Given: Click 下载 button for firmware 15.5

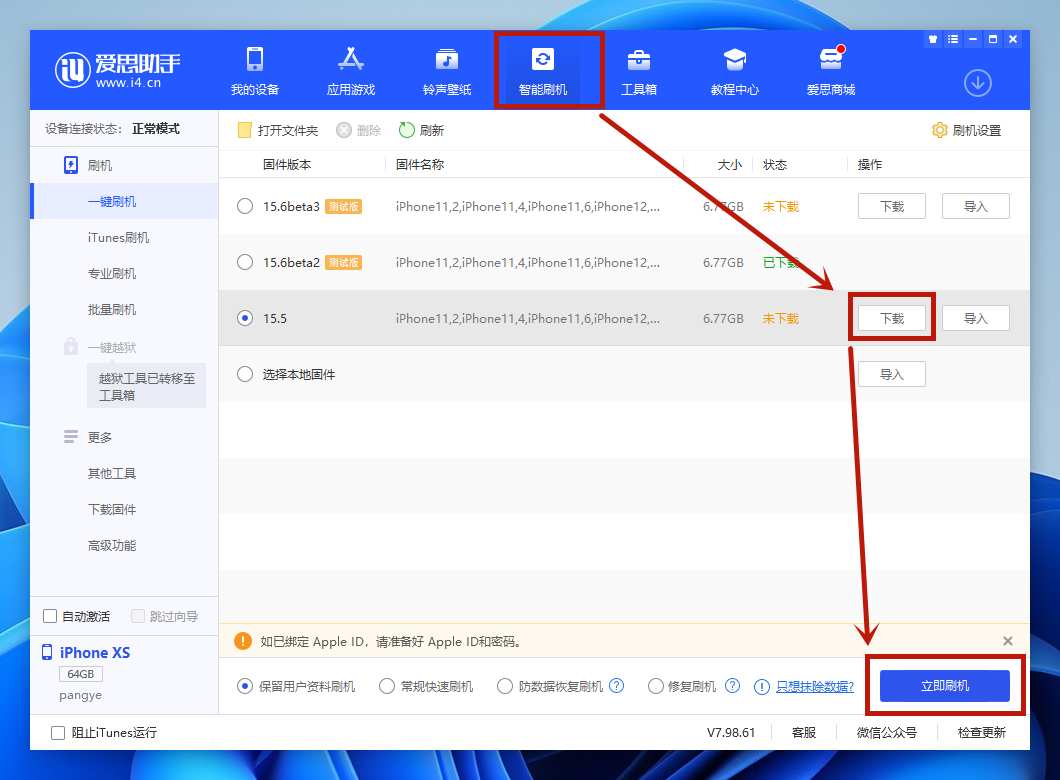Looking at the screenshot, I should [892, 318].
